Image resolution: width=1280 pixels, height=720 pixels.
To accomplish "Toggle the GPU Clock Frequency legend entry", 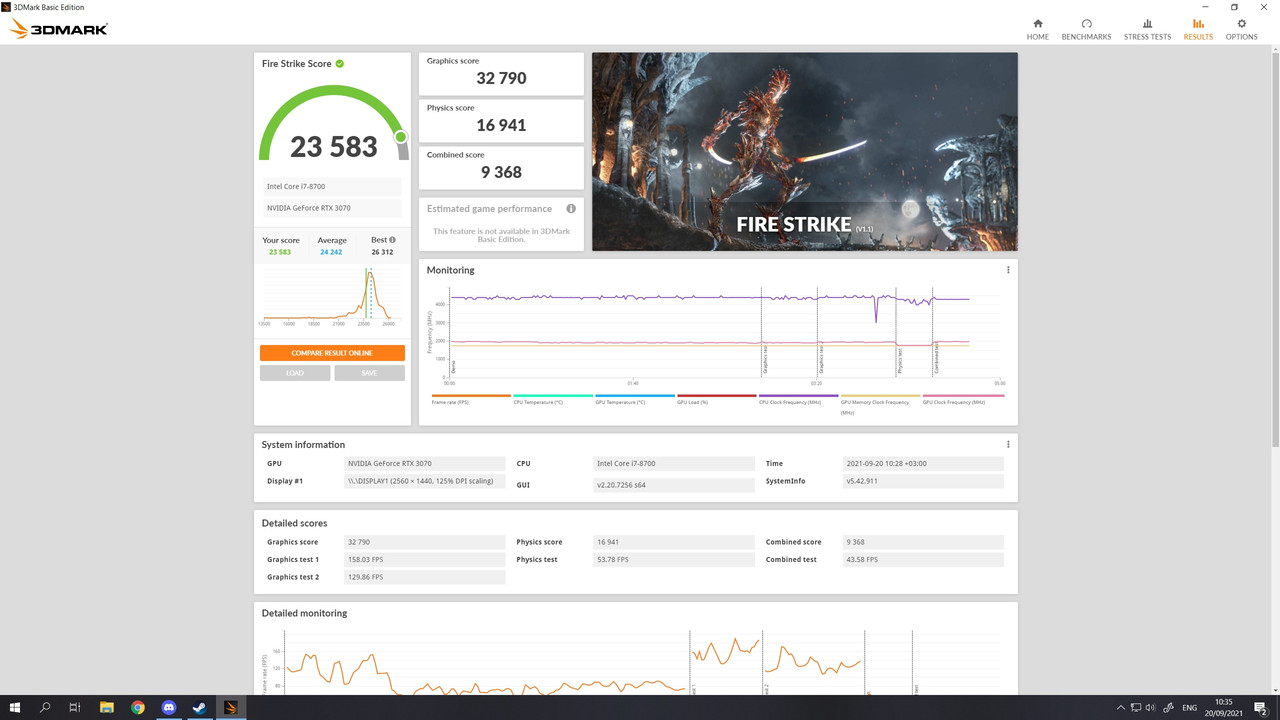I will pos(963,399).
